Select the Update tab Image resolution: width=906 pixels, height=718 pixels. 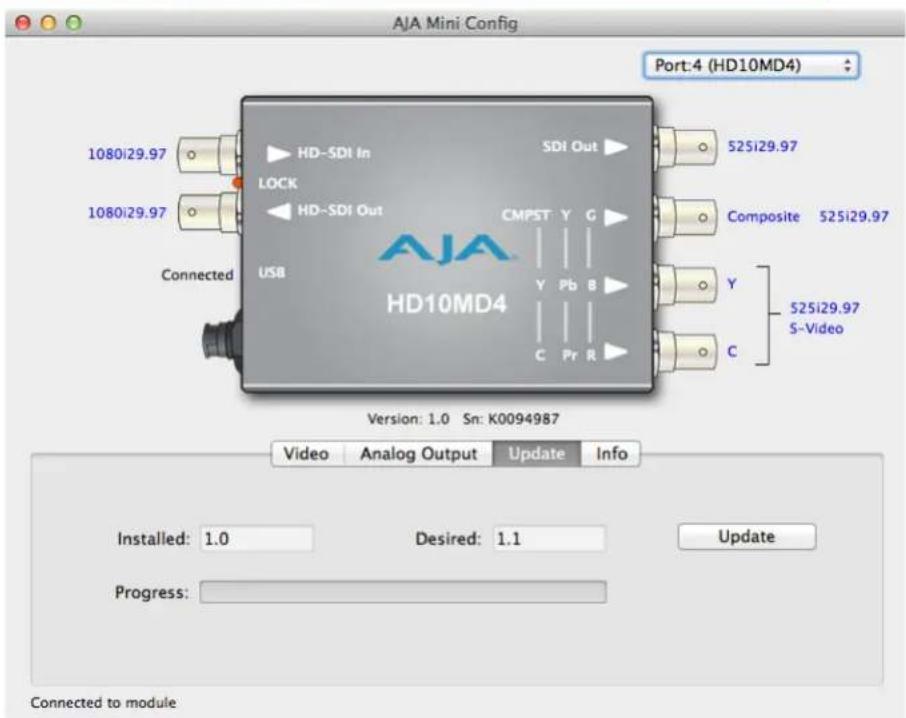536,453
